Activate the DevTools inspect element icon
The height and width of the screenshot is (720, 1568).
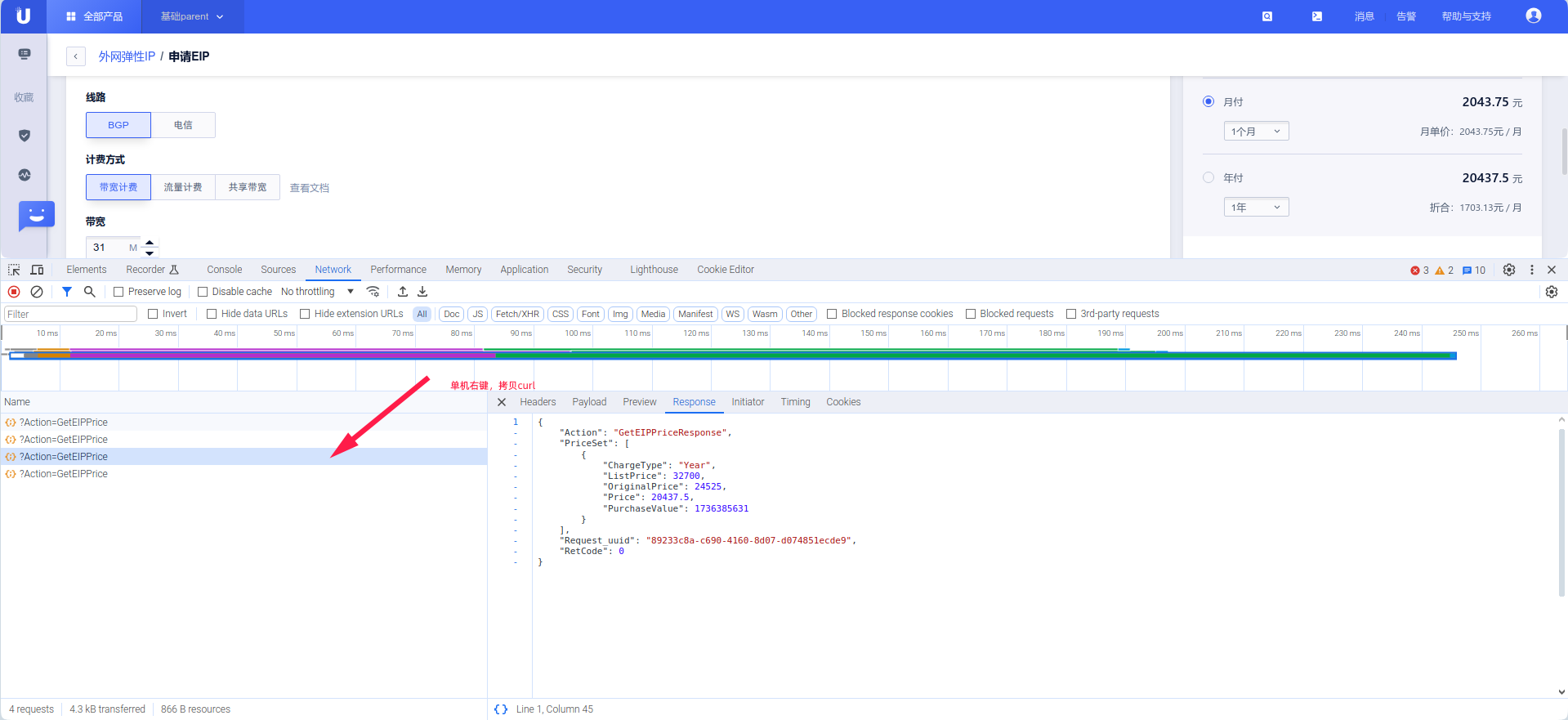(x=14, y=270)
